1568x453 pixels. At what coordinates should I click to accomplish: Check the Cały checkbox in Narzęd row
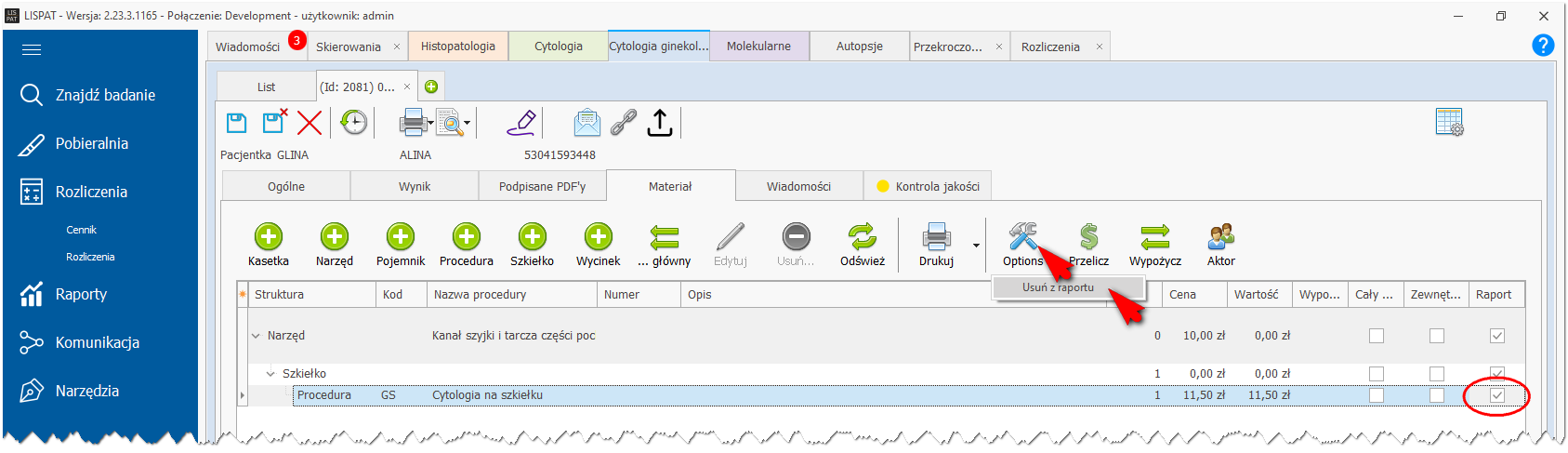pos(1376,336)
